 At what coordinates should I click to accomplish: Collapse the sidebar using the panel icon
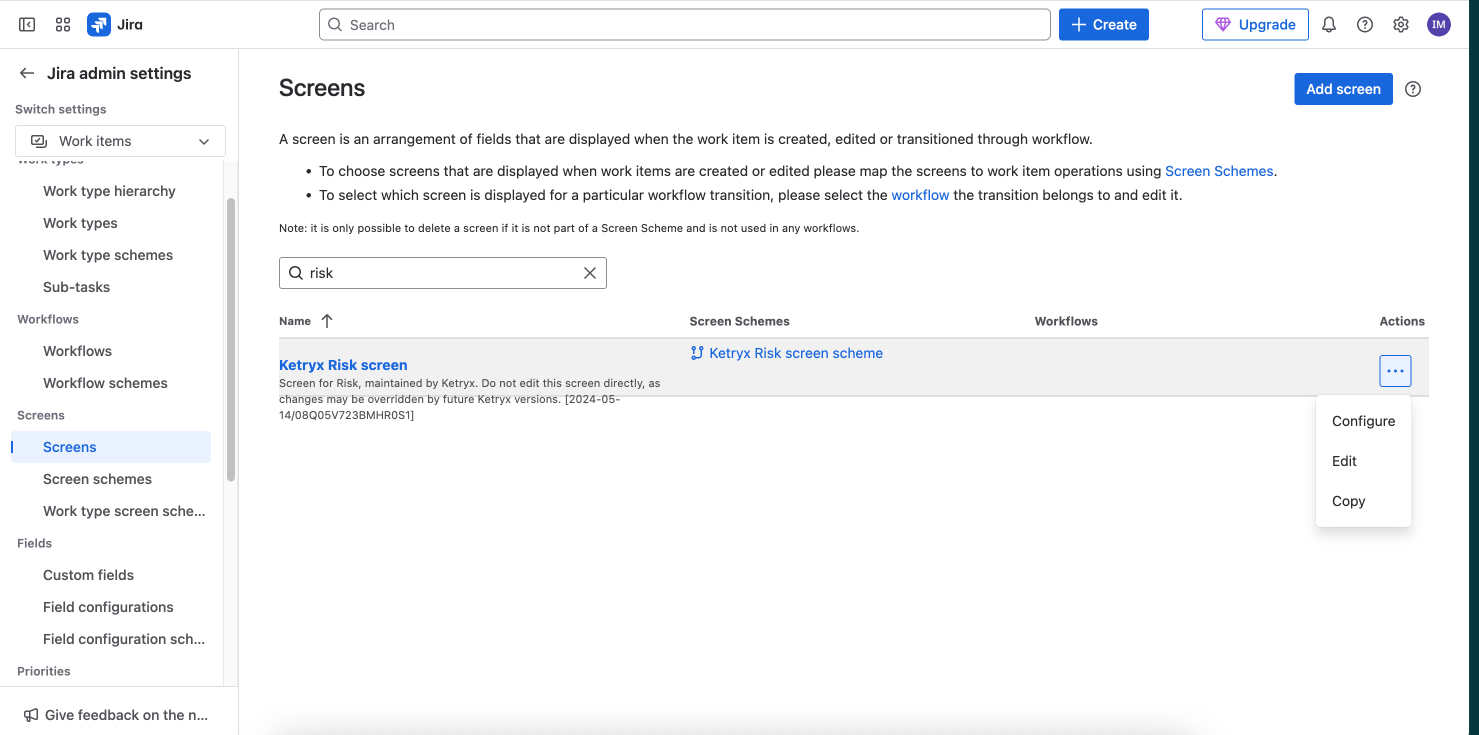point(27,25)
